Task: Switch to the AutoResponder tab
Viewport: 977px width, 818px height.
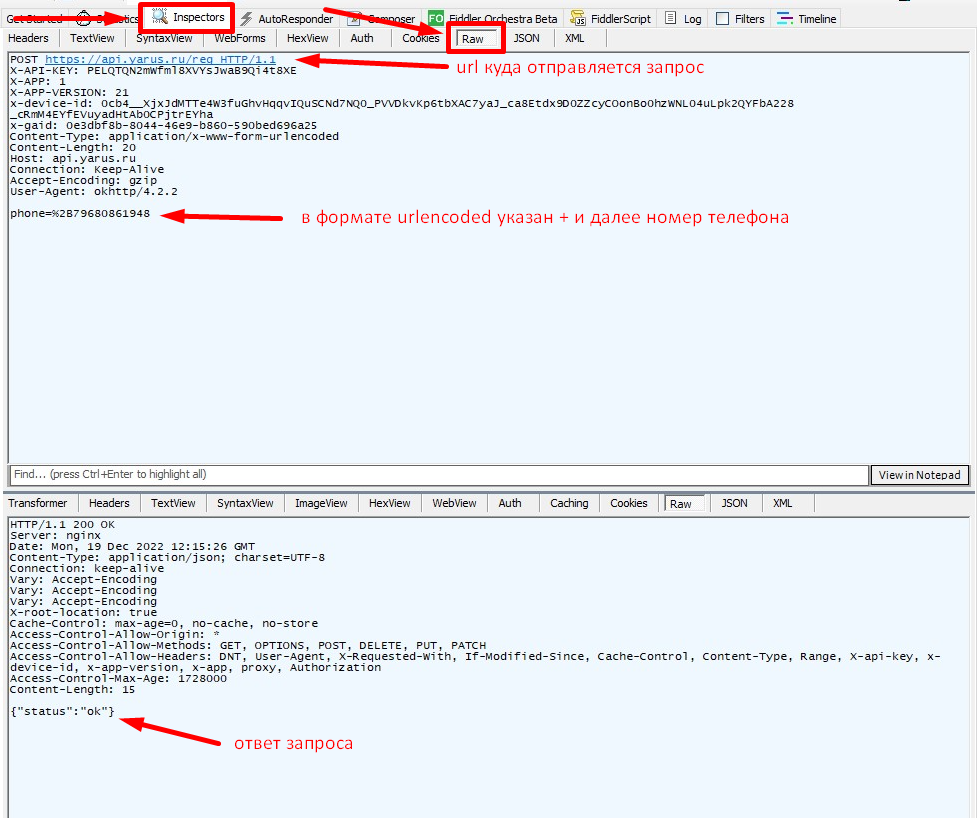Action: tap(287, 19)
